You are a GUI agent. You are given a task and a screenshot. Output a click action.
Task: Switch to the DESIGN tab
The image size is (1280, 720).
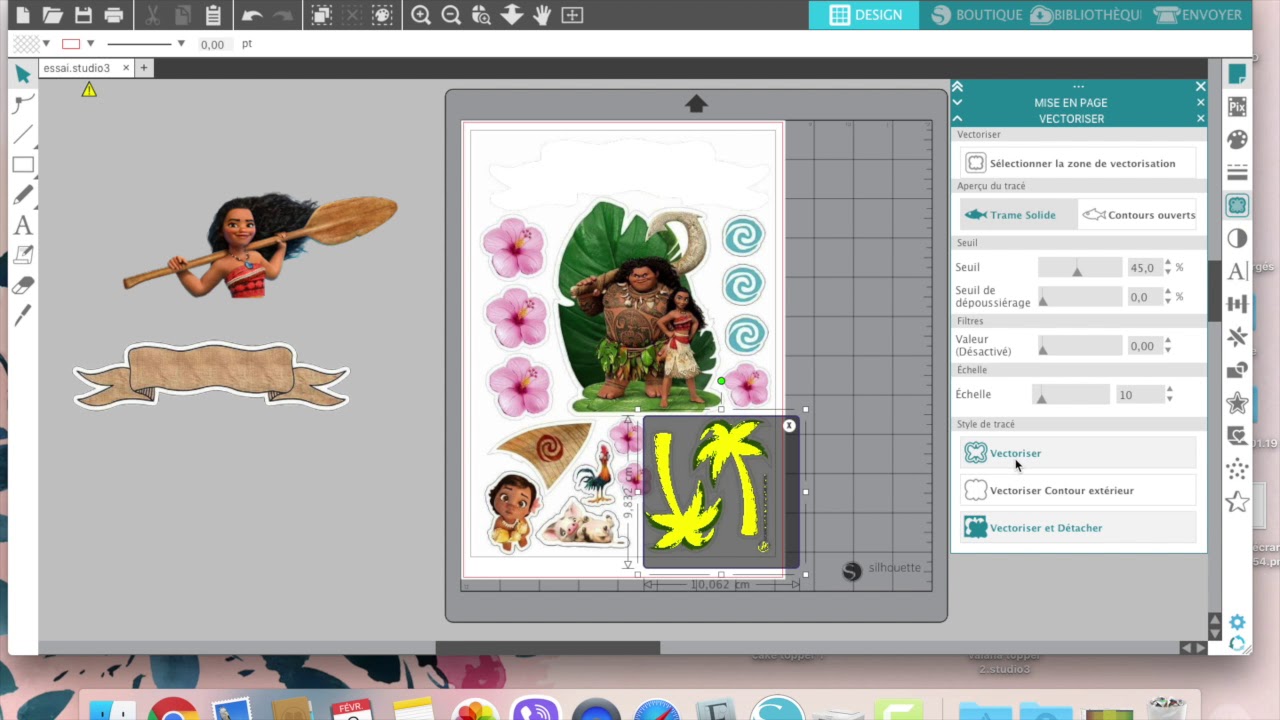pos(866,15)
